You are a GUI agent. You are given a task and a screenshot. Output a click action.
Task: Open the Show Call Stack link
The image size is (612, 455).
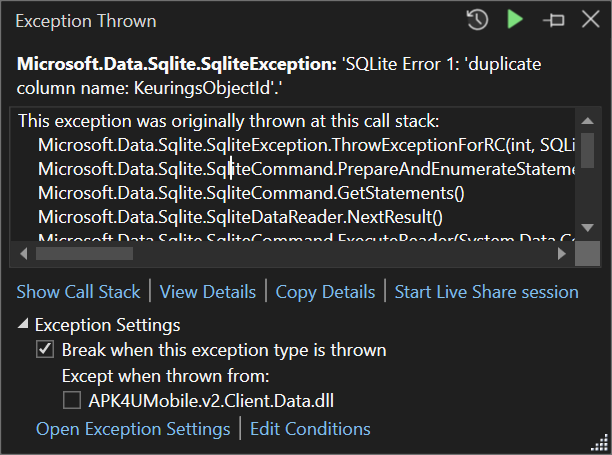point(78,292)
